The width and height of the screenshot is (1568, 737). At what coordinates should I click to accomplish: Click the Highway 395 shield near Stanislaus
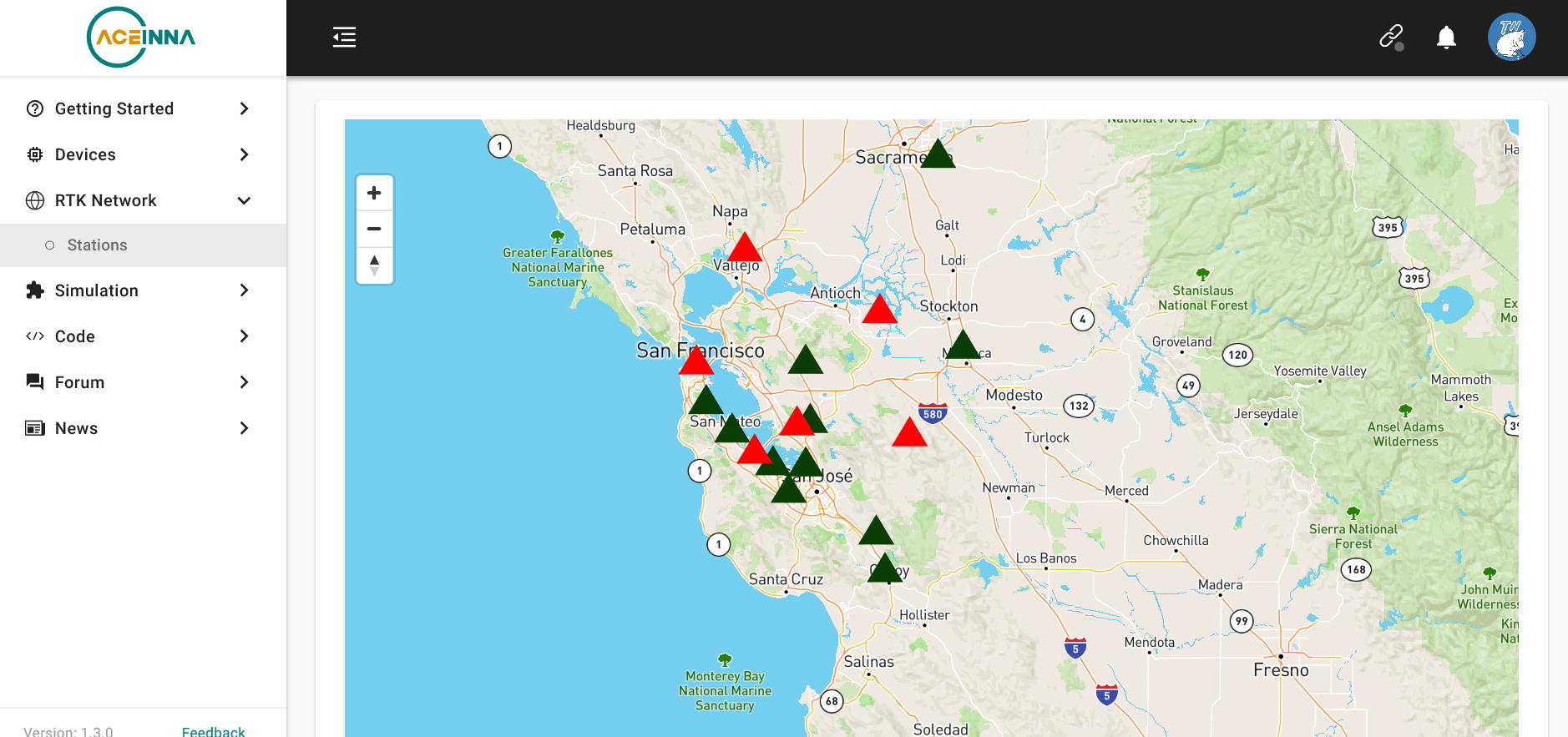click(x=1414, y=278)
